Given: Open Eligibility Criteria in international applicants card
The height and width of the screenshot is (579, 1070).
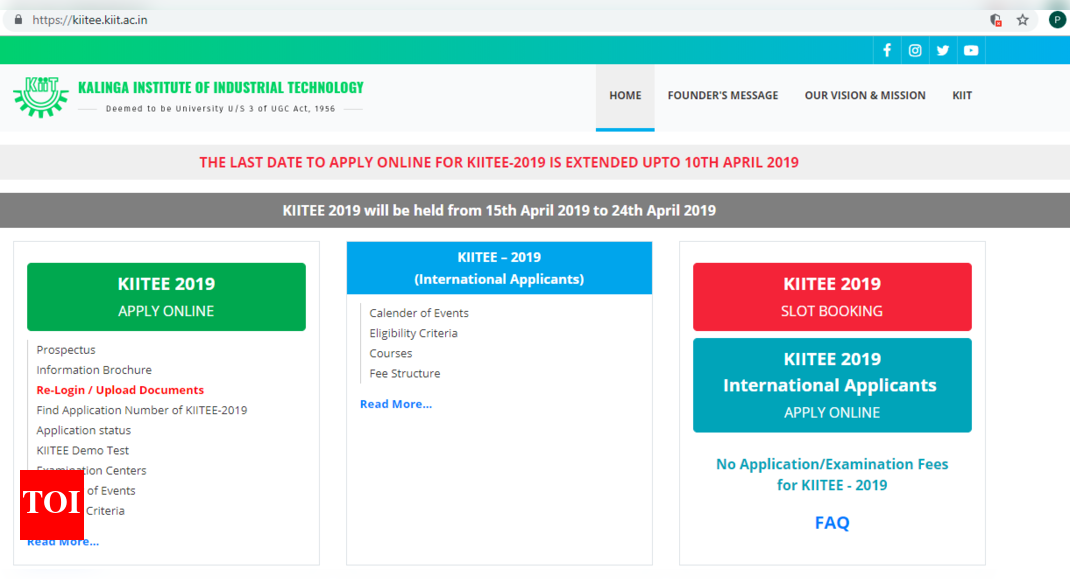Looking at the screenshot, I should (x=414, y=333).
